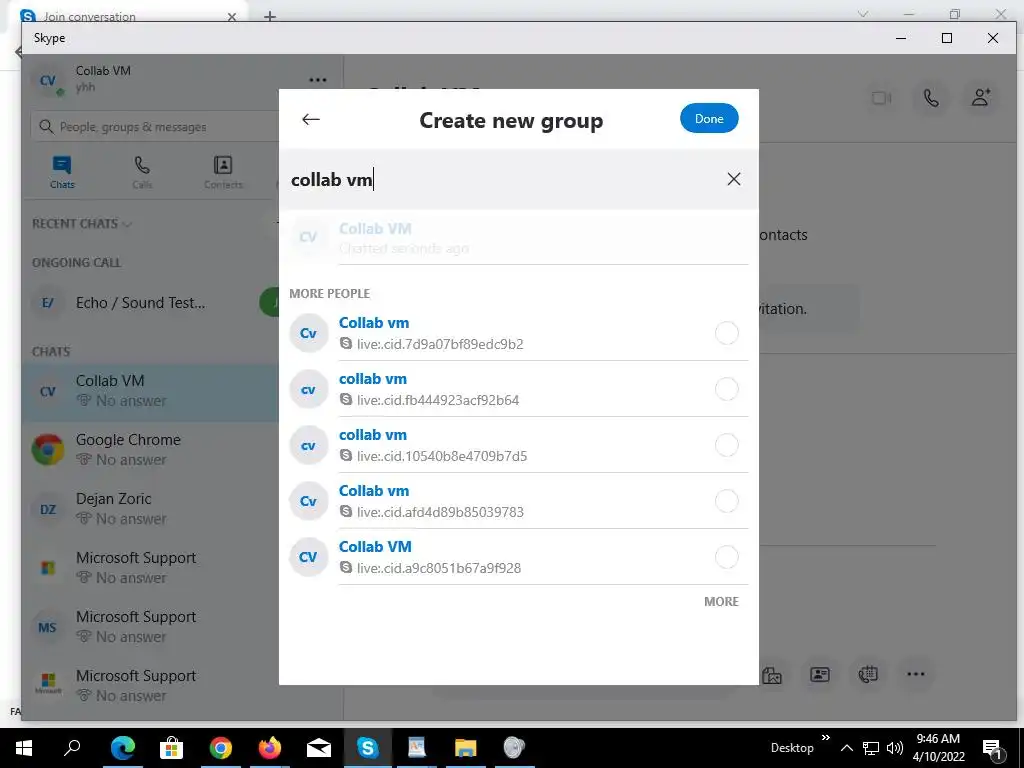
Task: Click the Collab vm name with ID 7d9a07bf89edc9b2
Action: pyautogui.click(x=374, y=323)
